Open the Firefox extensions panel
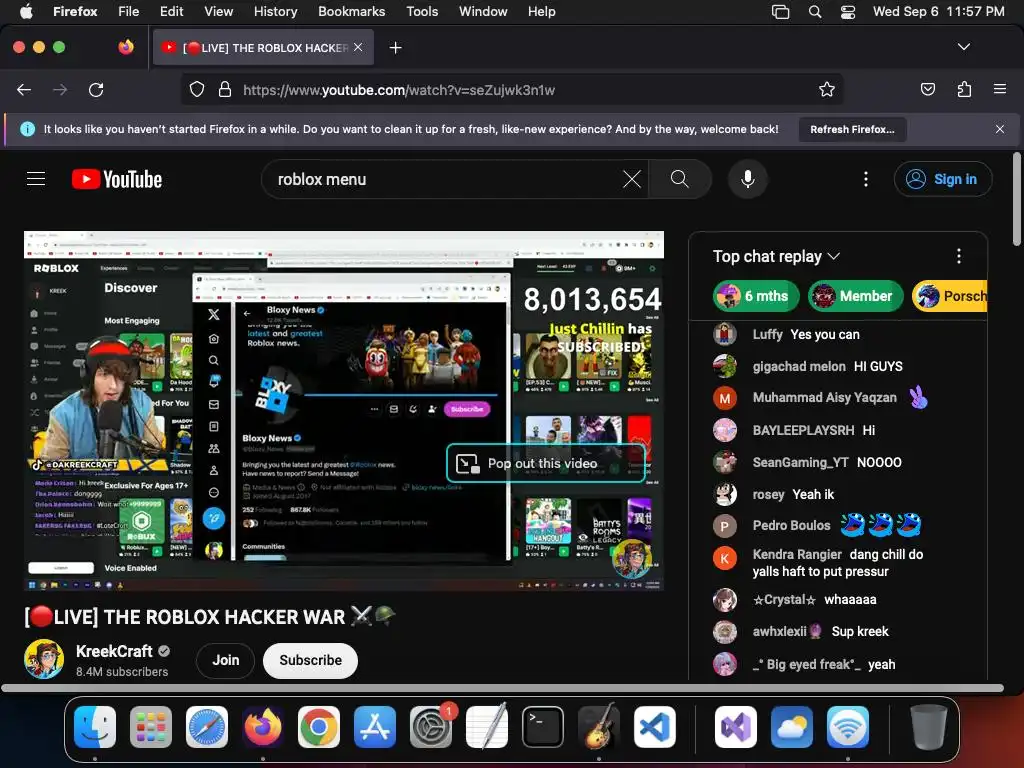 pos(964,89)
